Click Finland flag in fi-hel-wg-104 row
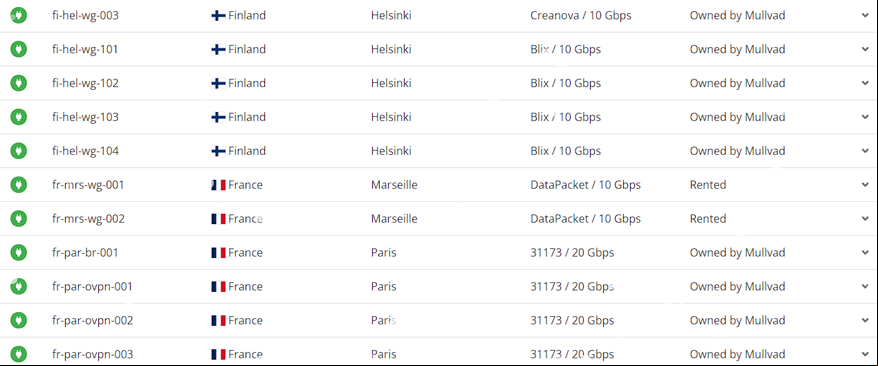Screen dimensions: 878x366 [x=218, y=151]
